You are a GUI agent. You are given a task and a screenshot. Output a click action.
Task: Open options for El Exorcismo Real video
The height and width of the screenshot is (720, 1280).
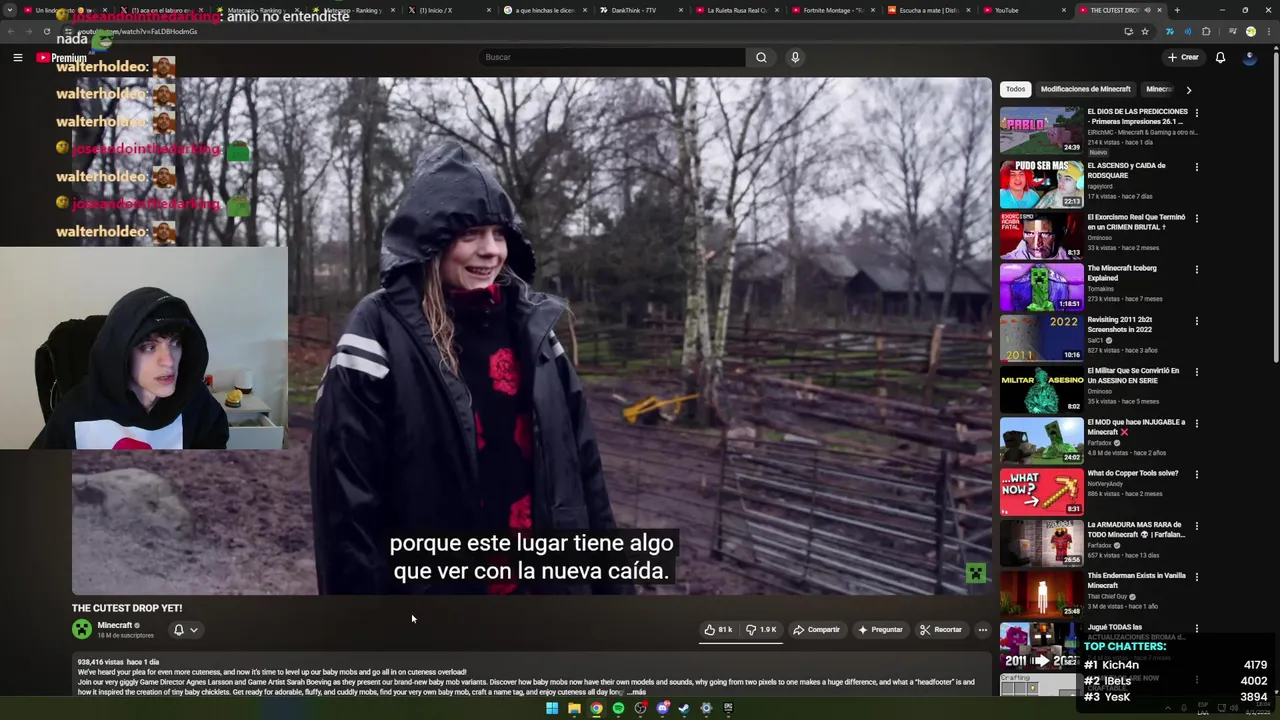(x=1196, y=218)
